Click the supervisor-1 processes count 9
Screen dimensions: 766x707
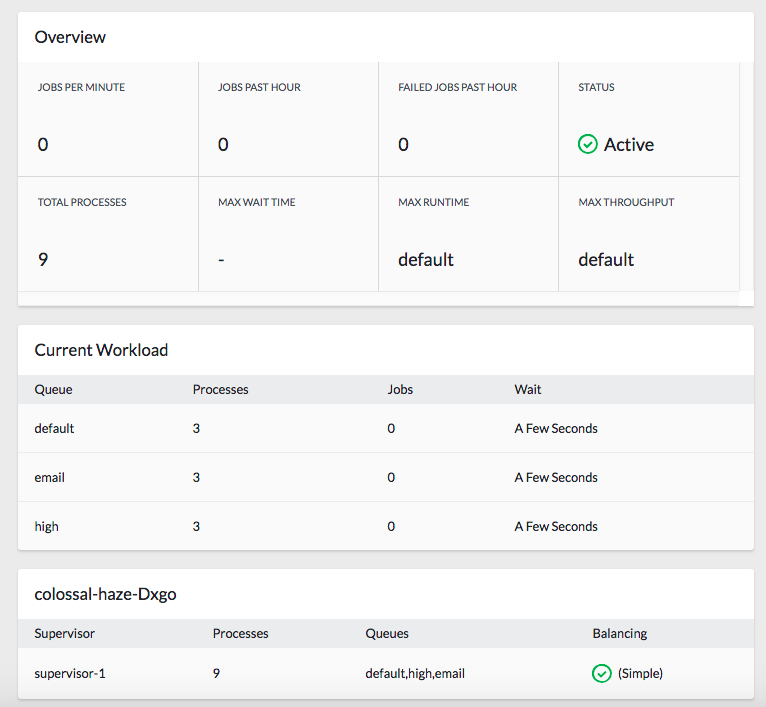[216, 674]
